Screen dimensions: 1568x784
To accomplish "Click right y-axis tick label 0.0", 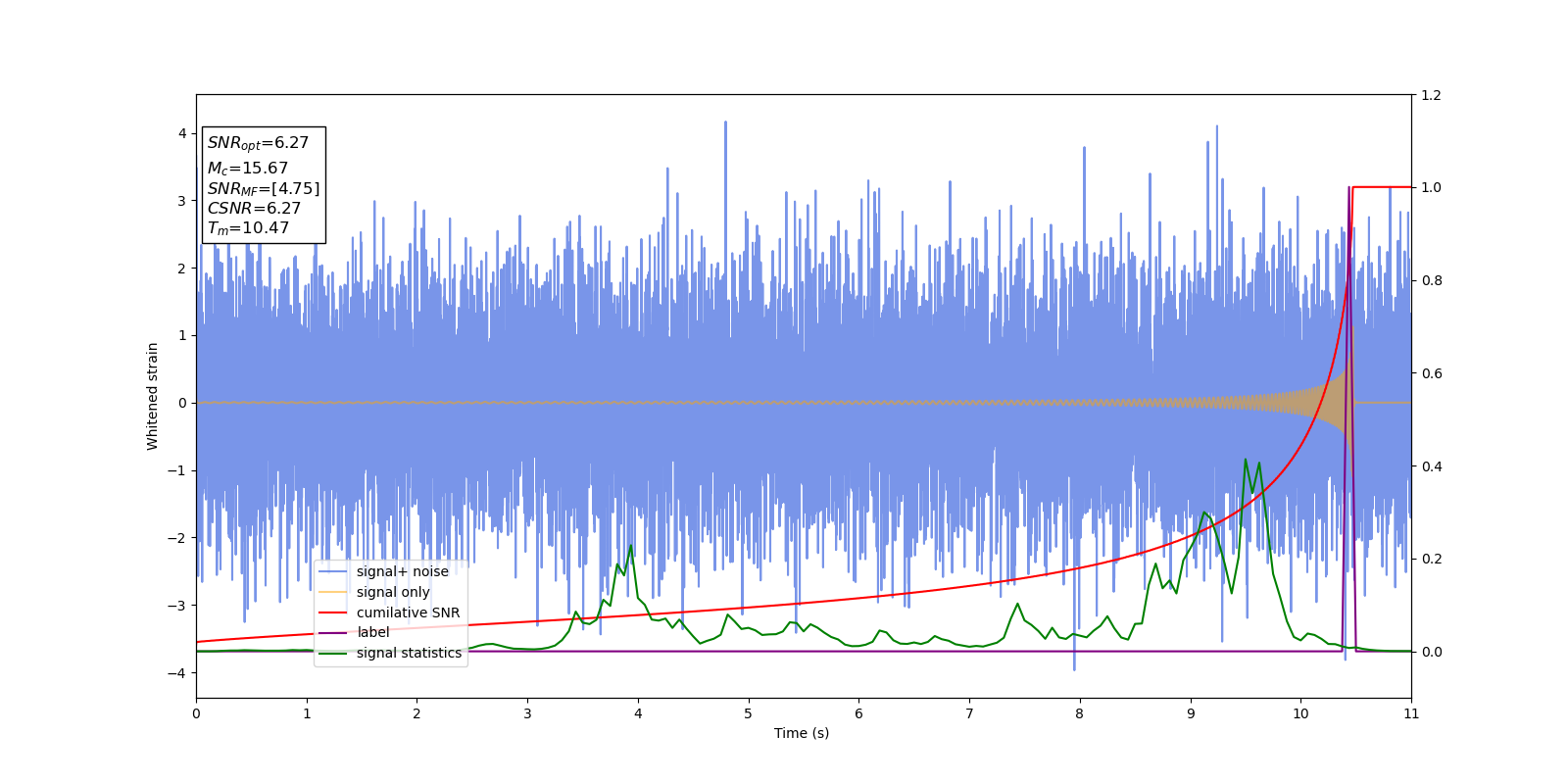I will pyautogui.click(x=1431, y=652).
